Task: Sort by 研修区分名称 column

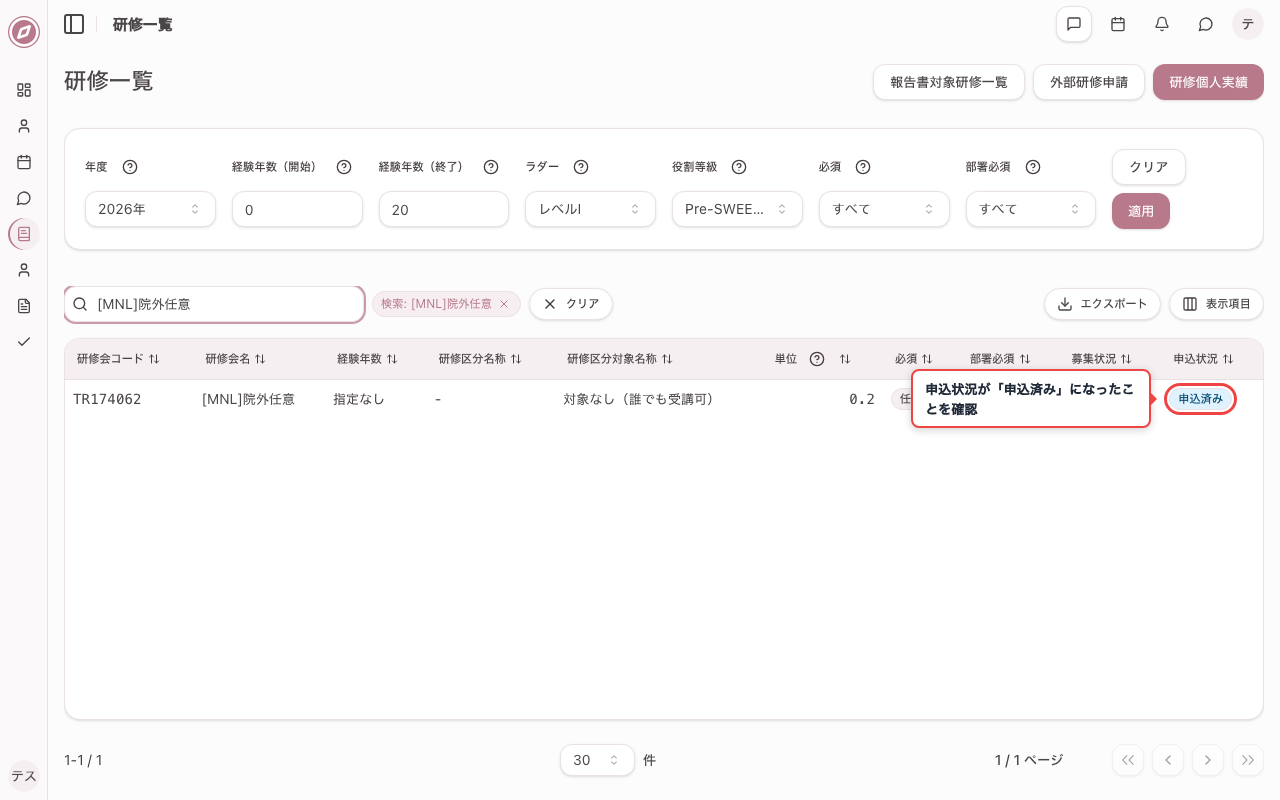Action: click(479, 359)
